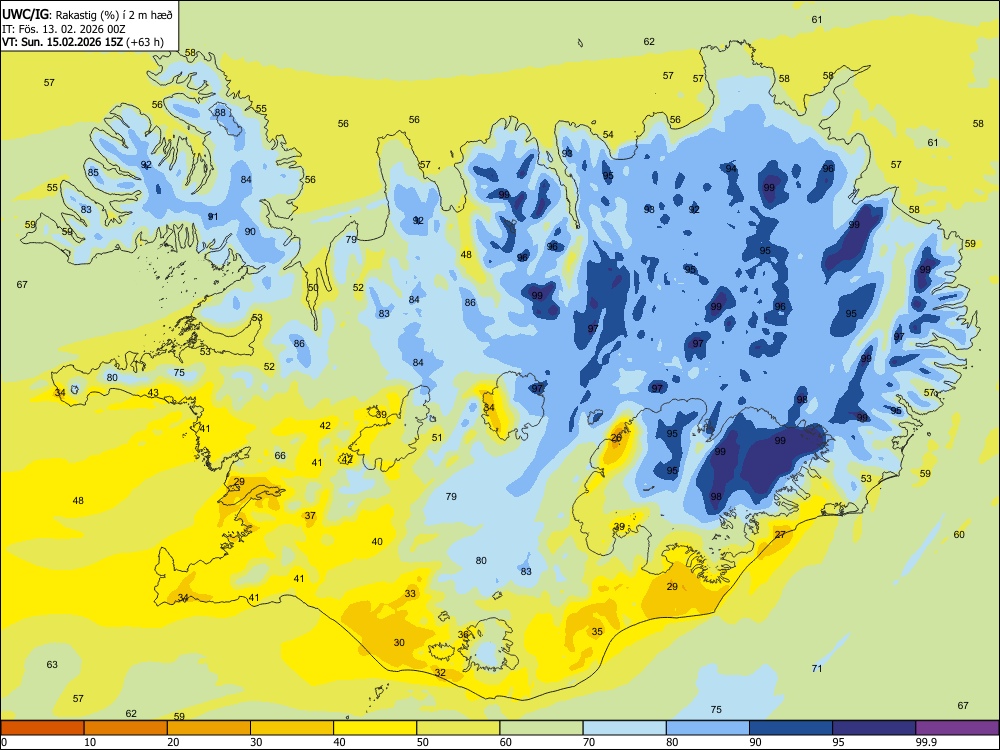Click the map humidity value '91'
The height and width of the screenshot is (750, 1000).
(x=213, y=217)
